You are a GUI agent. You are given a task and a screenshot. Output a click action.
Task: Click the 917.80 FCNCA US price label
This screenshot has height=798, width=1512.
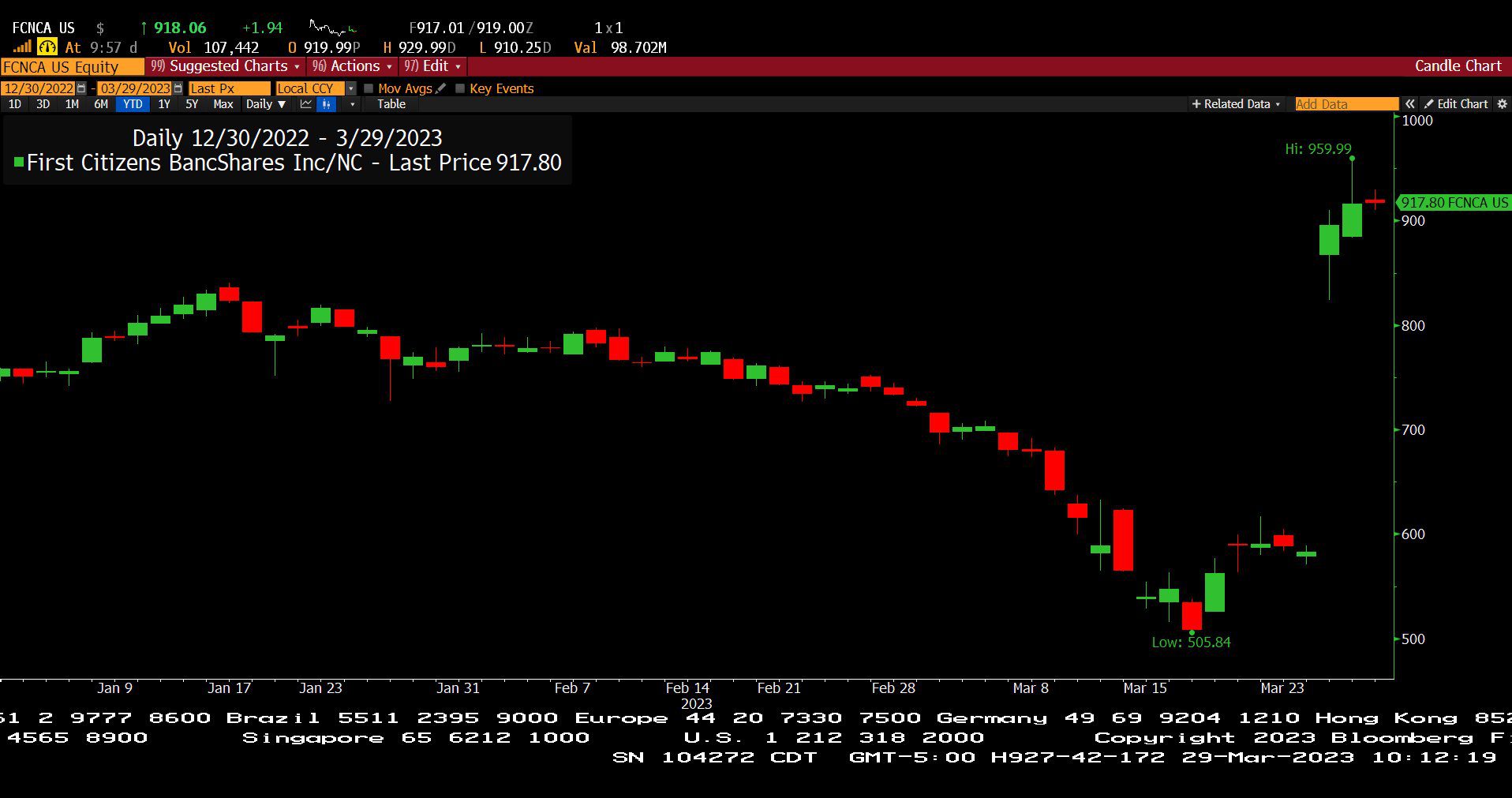pos(1454,203)
